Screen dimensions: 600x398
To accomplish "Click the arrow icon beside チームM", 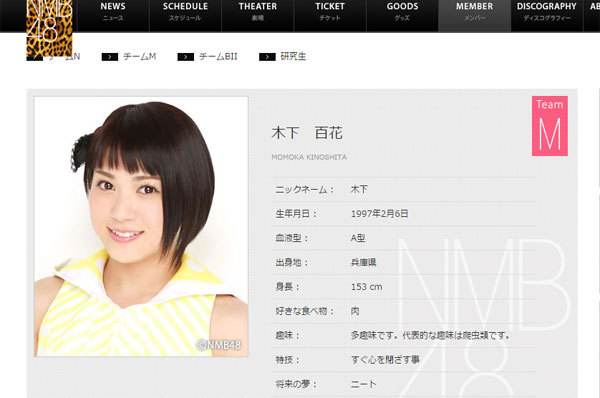I will [109, 57].
